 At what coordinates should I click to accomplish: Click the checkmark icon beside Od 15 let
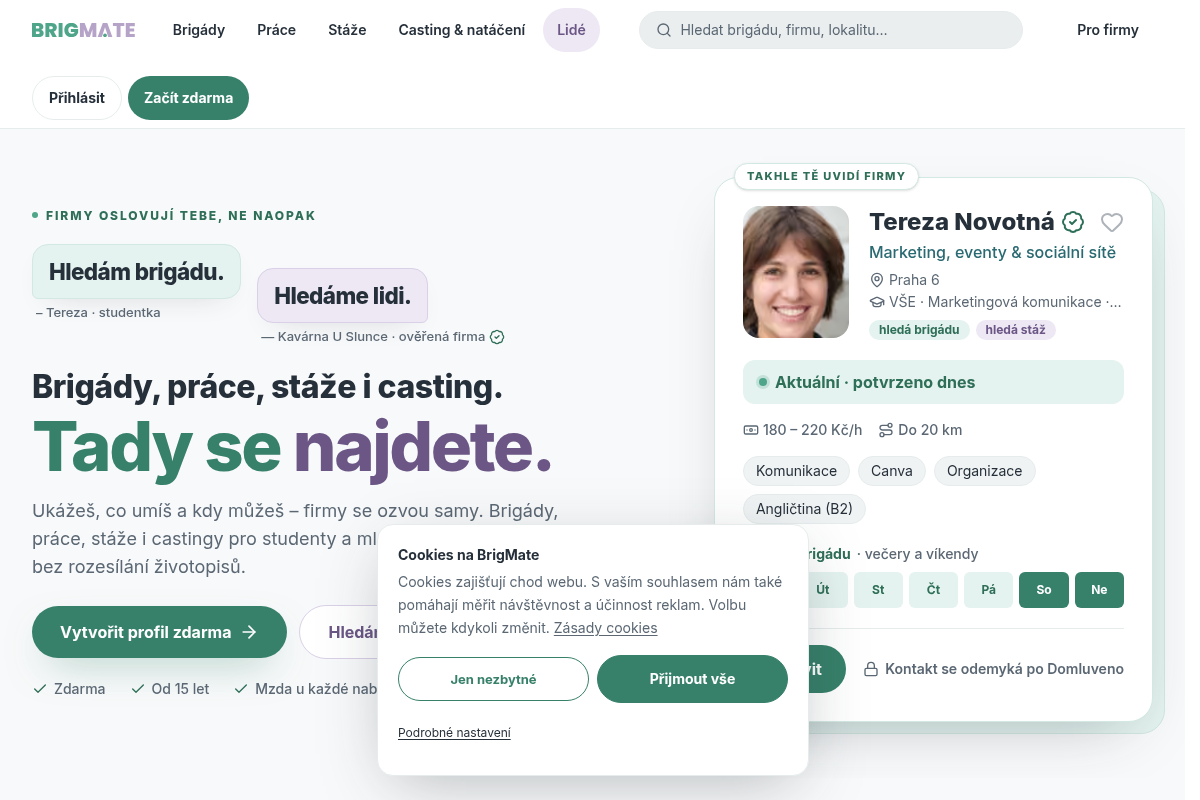(x=138, y=689)
